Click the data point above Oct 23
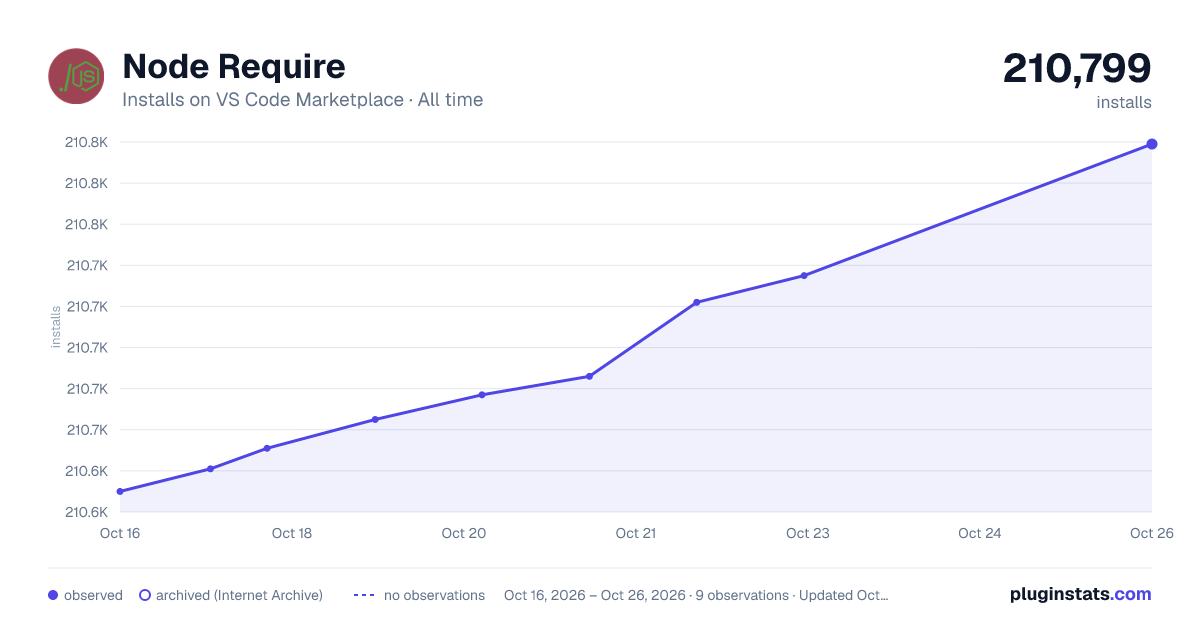 (804, 276)
